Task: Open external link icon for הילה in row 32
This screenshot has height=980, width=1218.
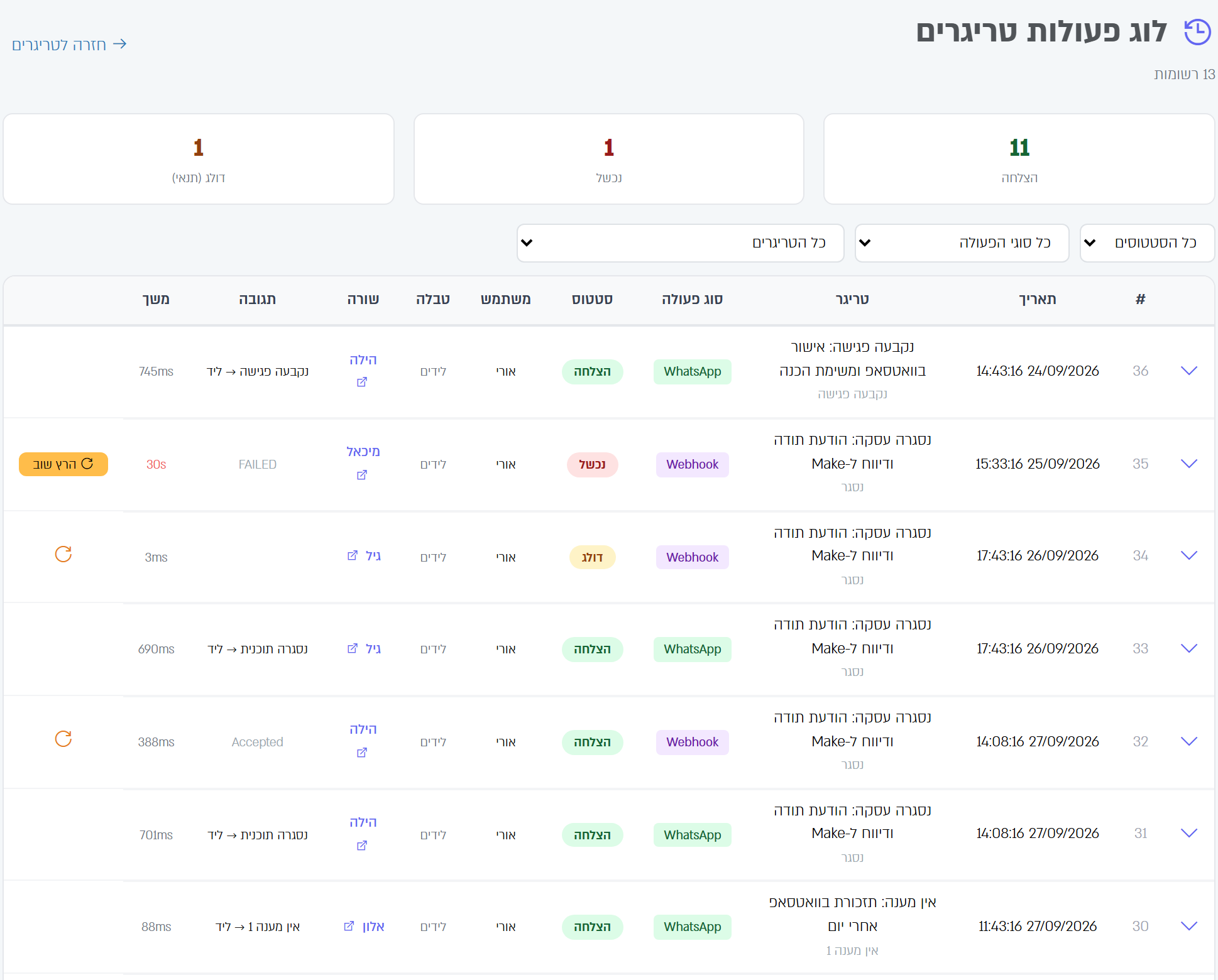Action: [x=362, y=753]
